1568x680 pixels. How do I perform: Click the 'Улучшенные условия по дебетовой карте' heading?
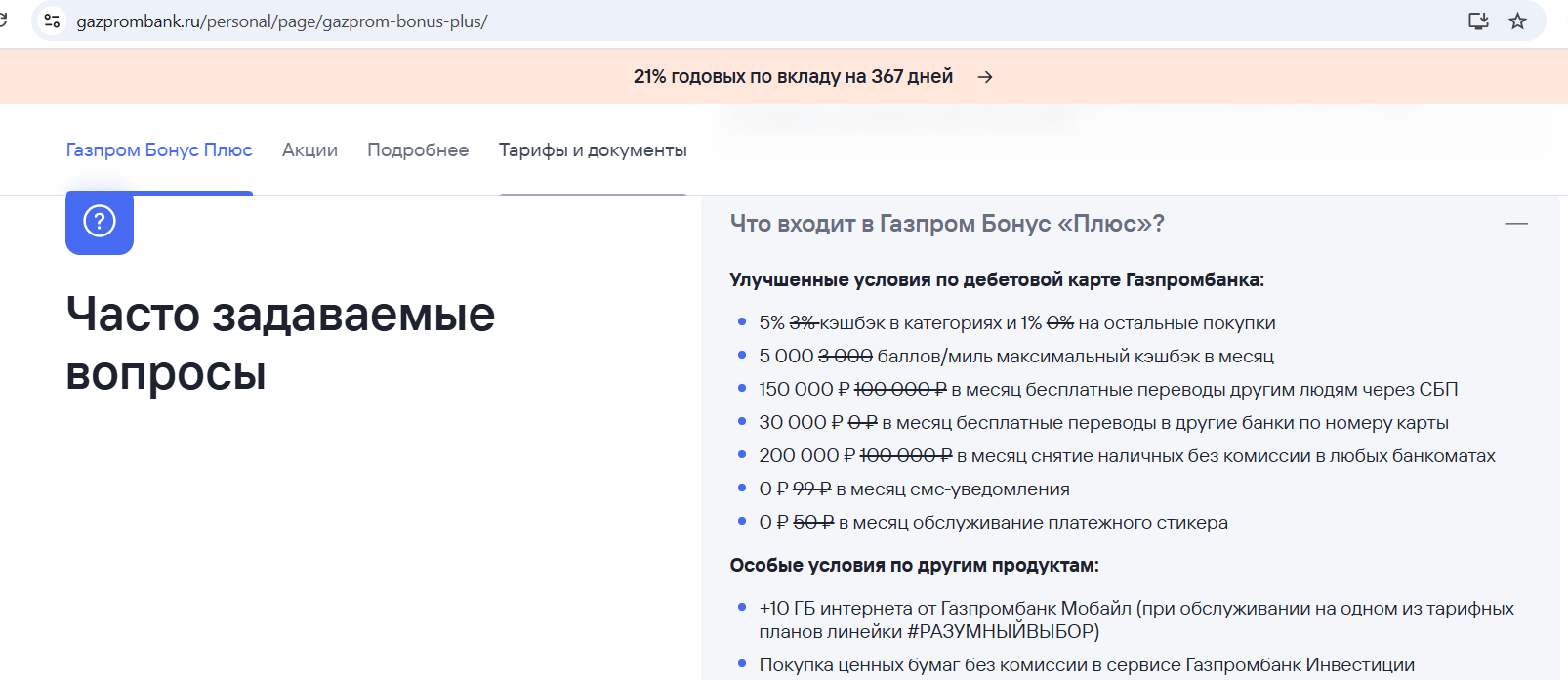tap(996, 280)
